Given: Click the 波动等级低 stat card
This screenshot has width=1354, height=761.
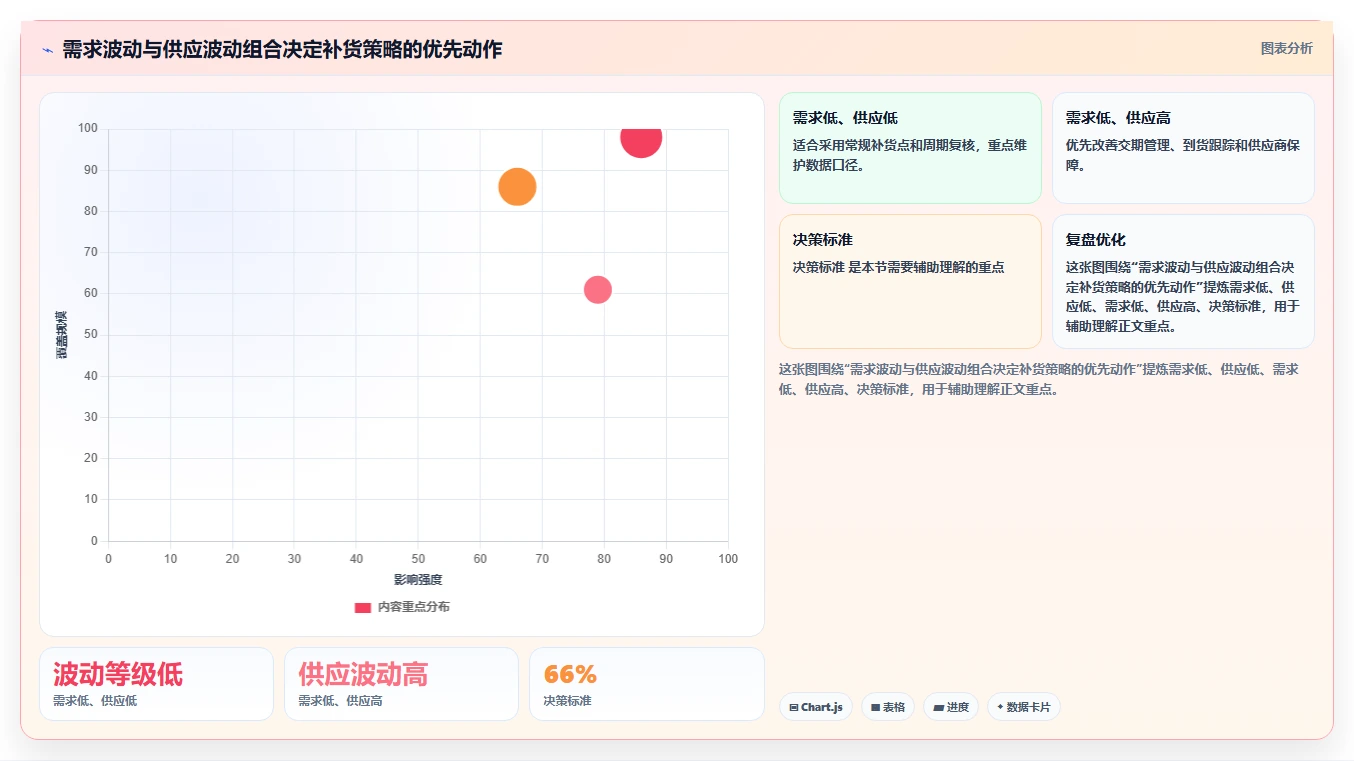Looking at the screenshot, I should tap(156, 684).
